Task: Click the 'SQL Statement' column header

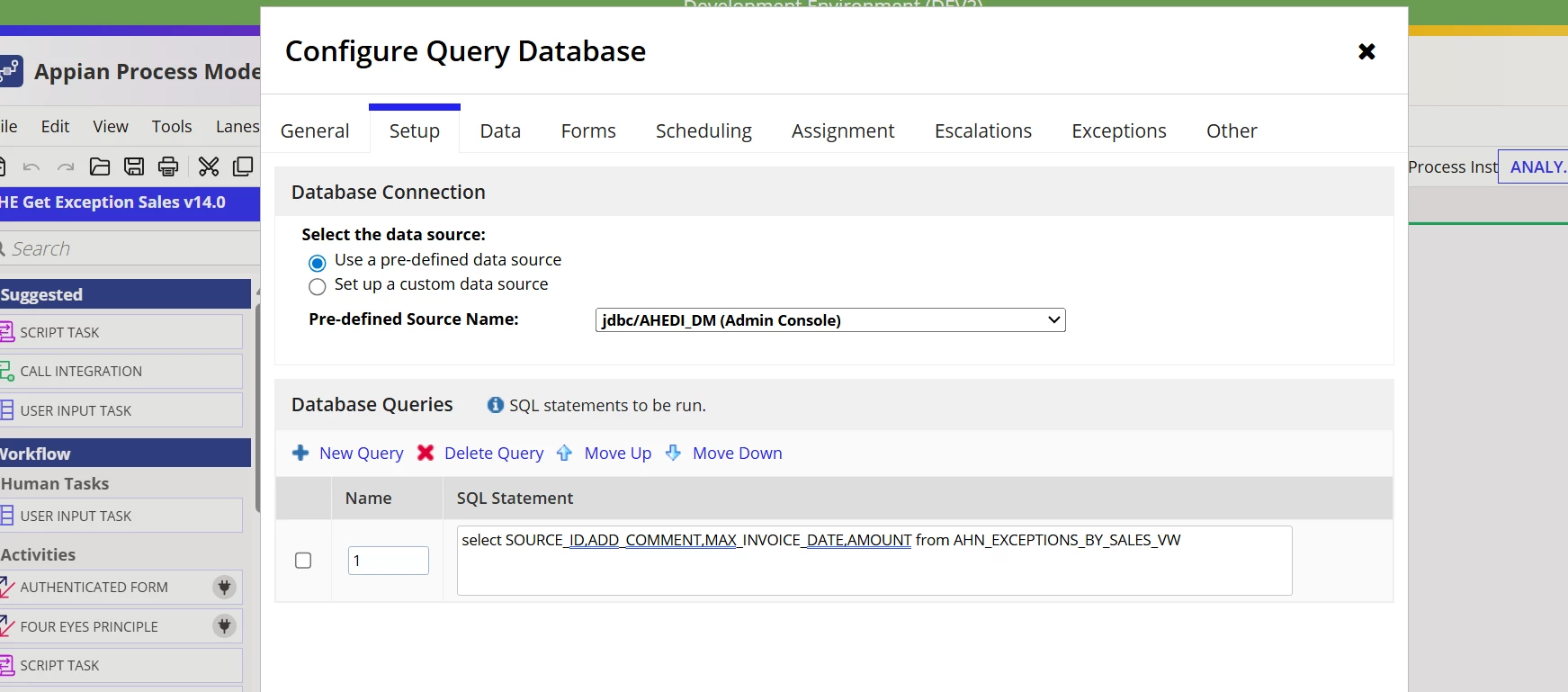Action: pos(515,499)
